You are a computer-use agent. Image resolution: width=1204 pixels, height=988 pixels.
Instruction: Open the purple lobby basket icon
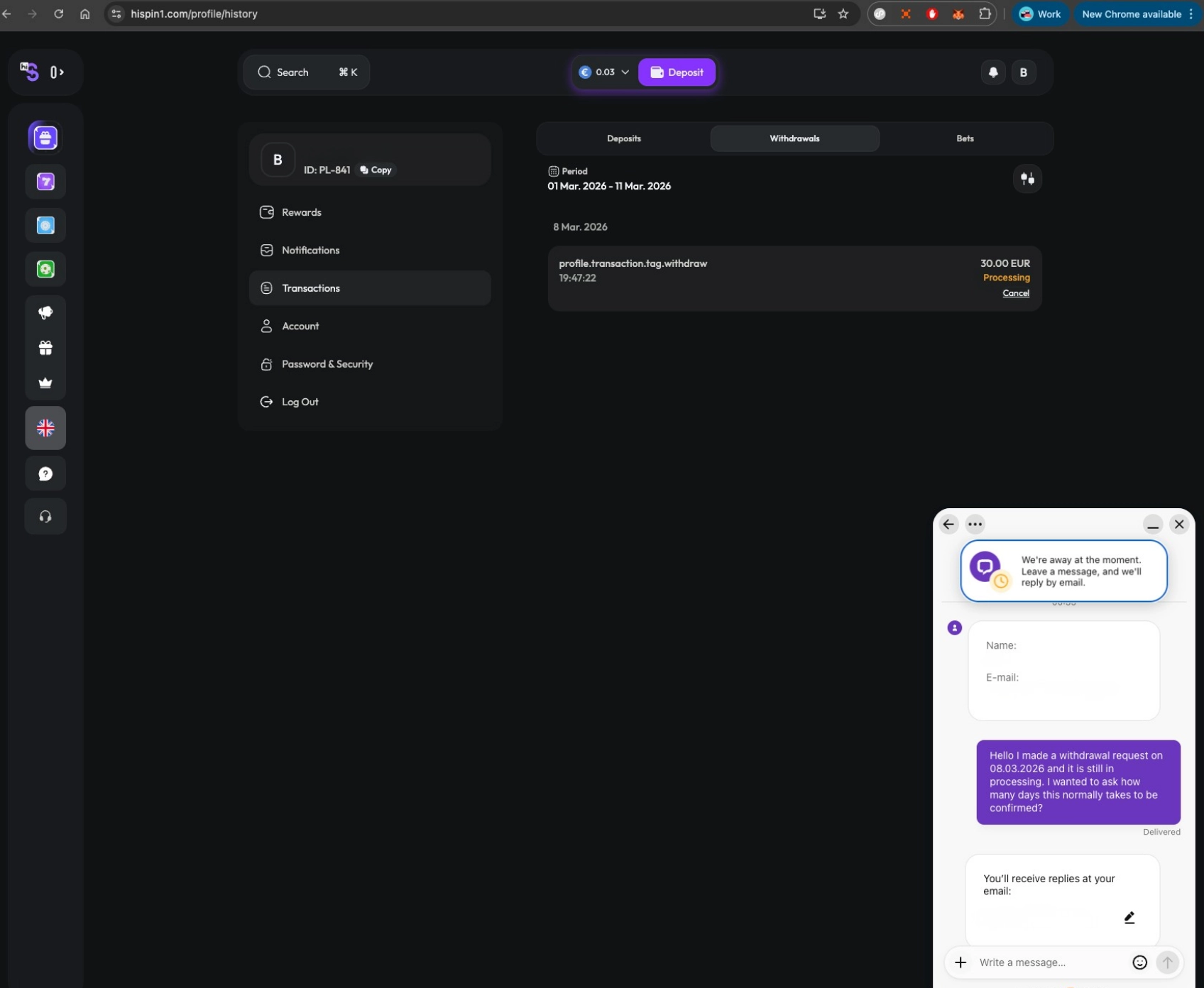[45, 138]
